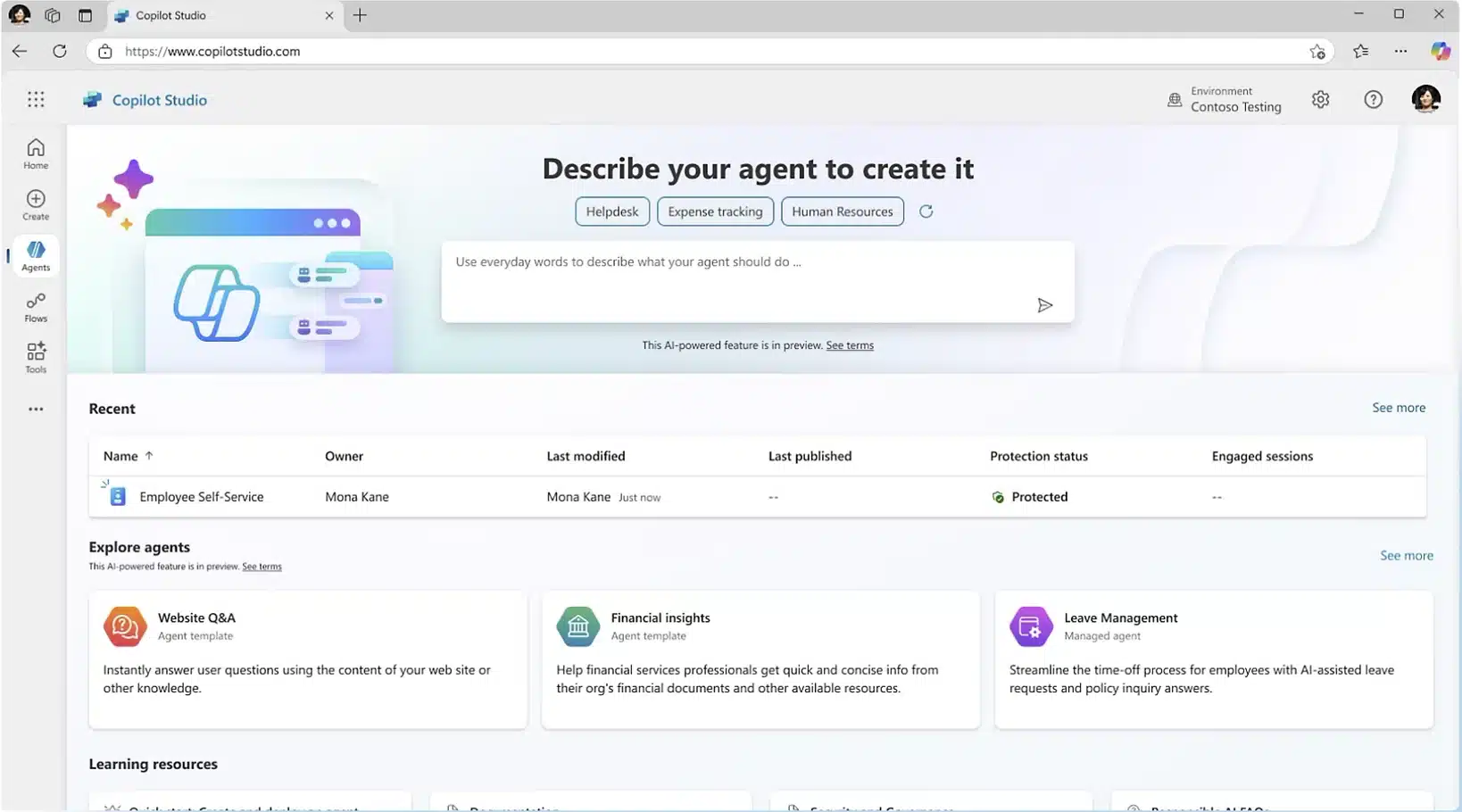Open the browser workspaces icon
This screenshot has width=1462, height=812.
tap(53, 15)
